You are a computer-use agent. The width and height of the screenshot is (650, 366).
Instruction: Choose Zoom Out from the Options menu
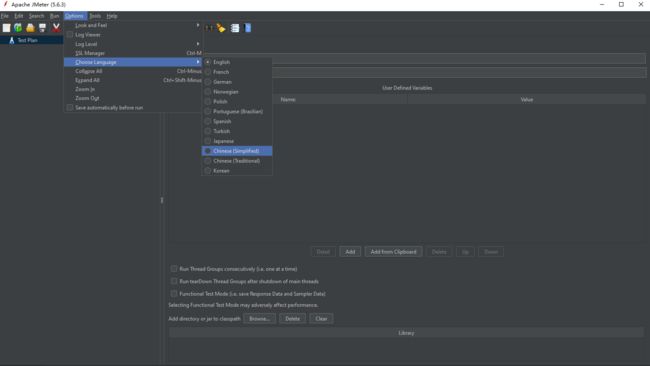point(133,98)
